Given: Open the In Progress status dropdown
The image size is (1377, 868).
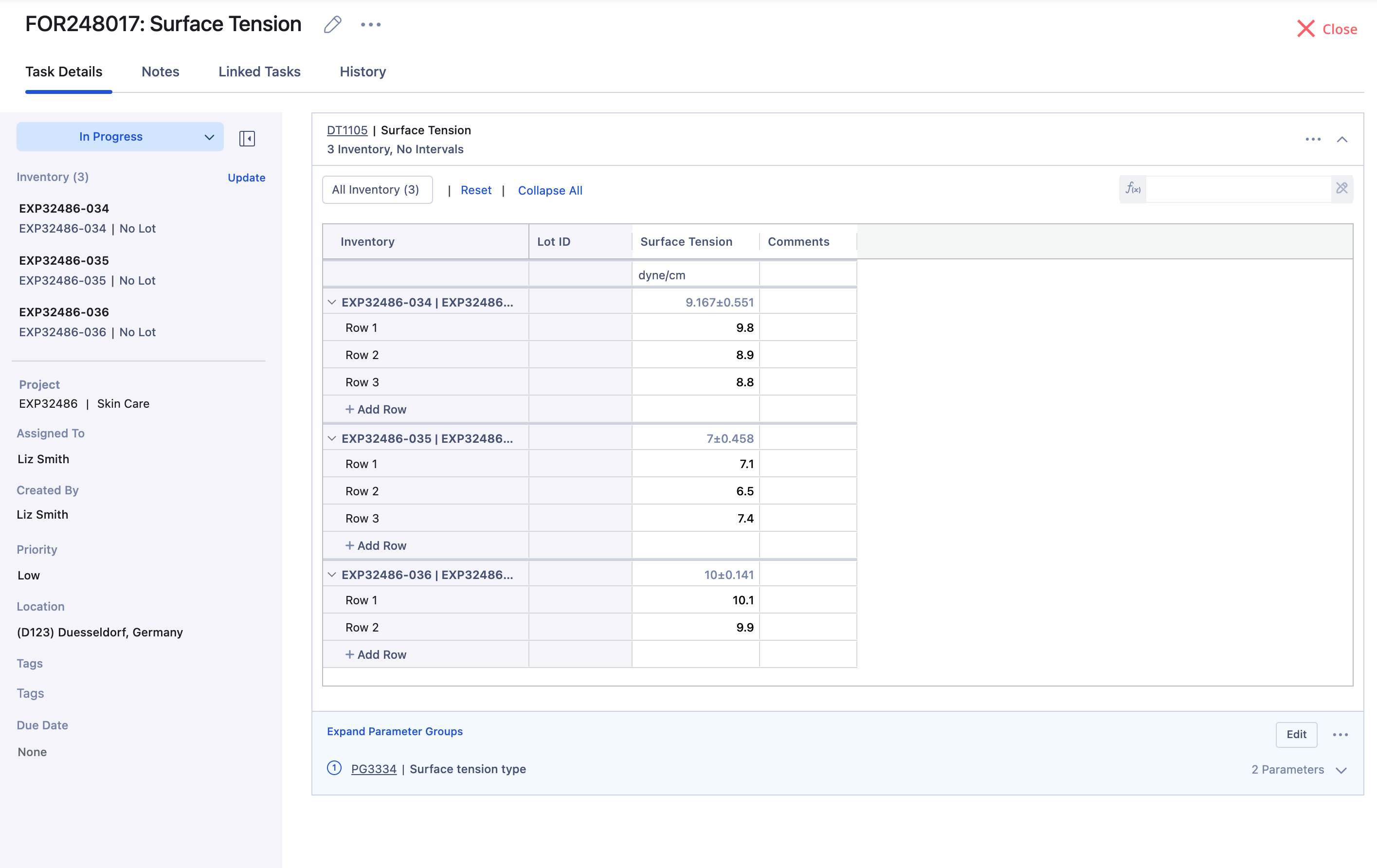Looking at the screenshot, I should pyautogui.click(x=120, y=137).
